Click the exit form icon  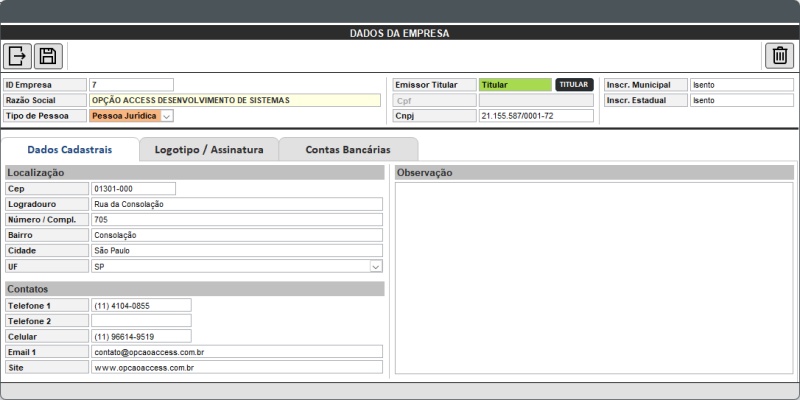coord(18,56)
